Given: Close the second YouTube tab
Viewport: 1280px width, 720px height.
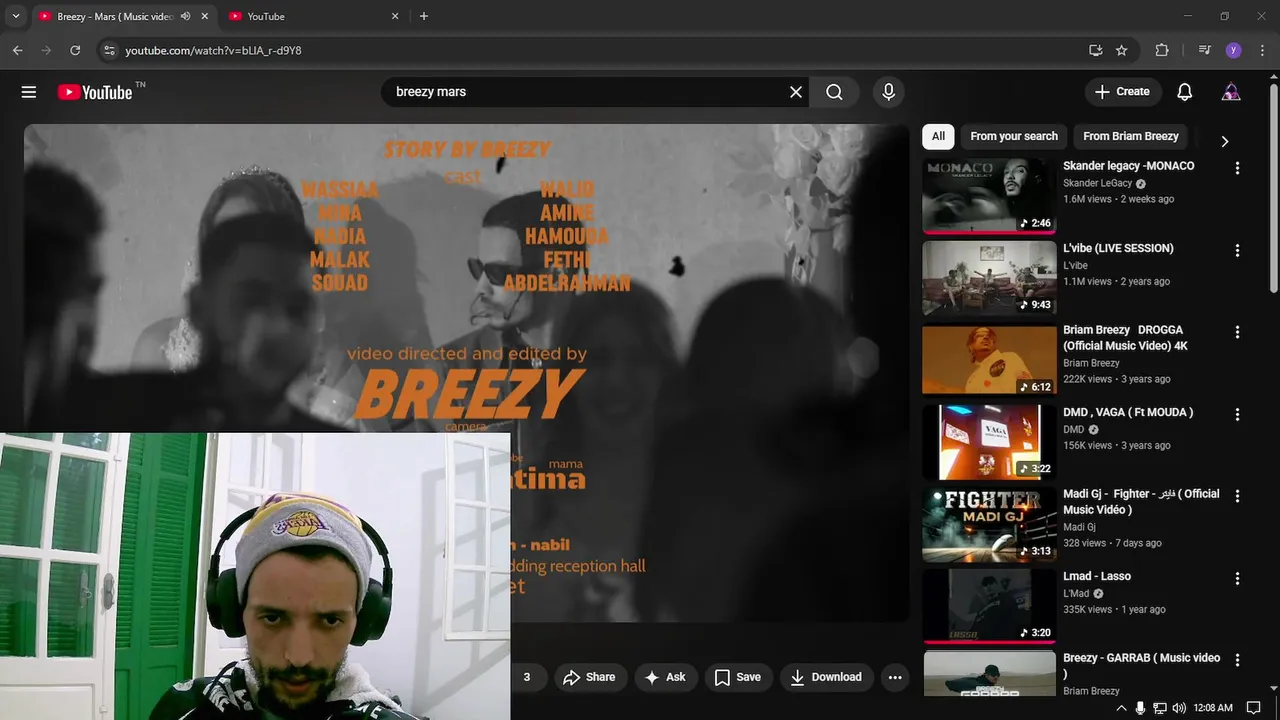Looking at the screenshot, I should click(395, 16).
